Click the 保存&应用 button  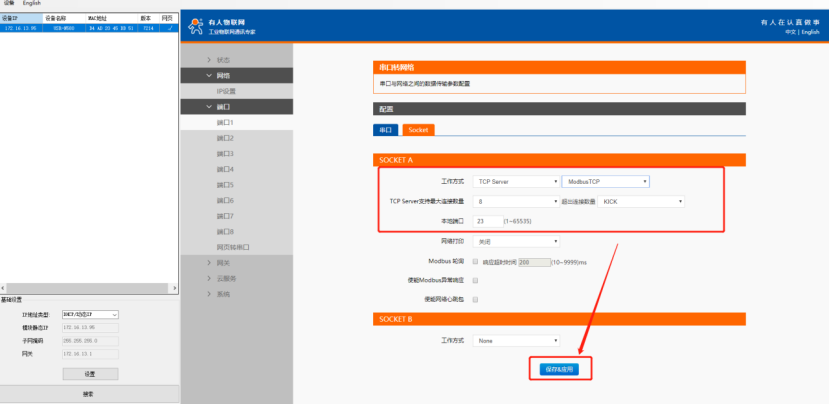click(560, 369)
